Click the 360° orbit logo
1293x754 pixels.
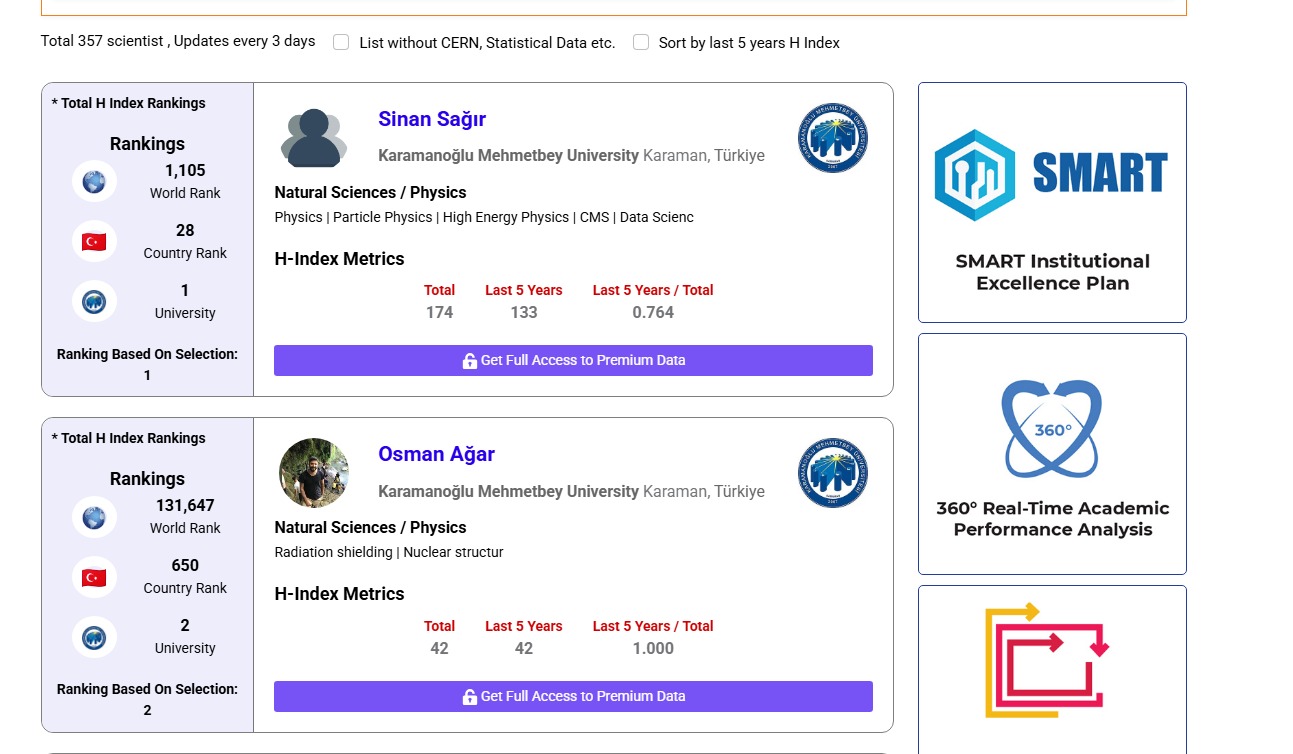click(x=1052, y=429)
